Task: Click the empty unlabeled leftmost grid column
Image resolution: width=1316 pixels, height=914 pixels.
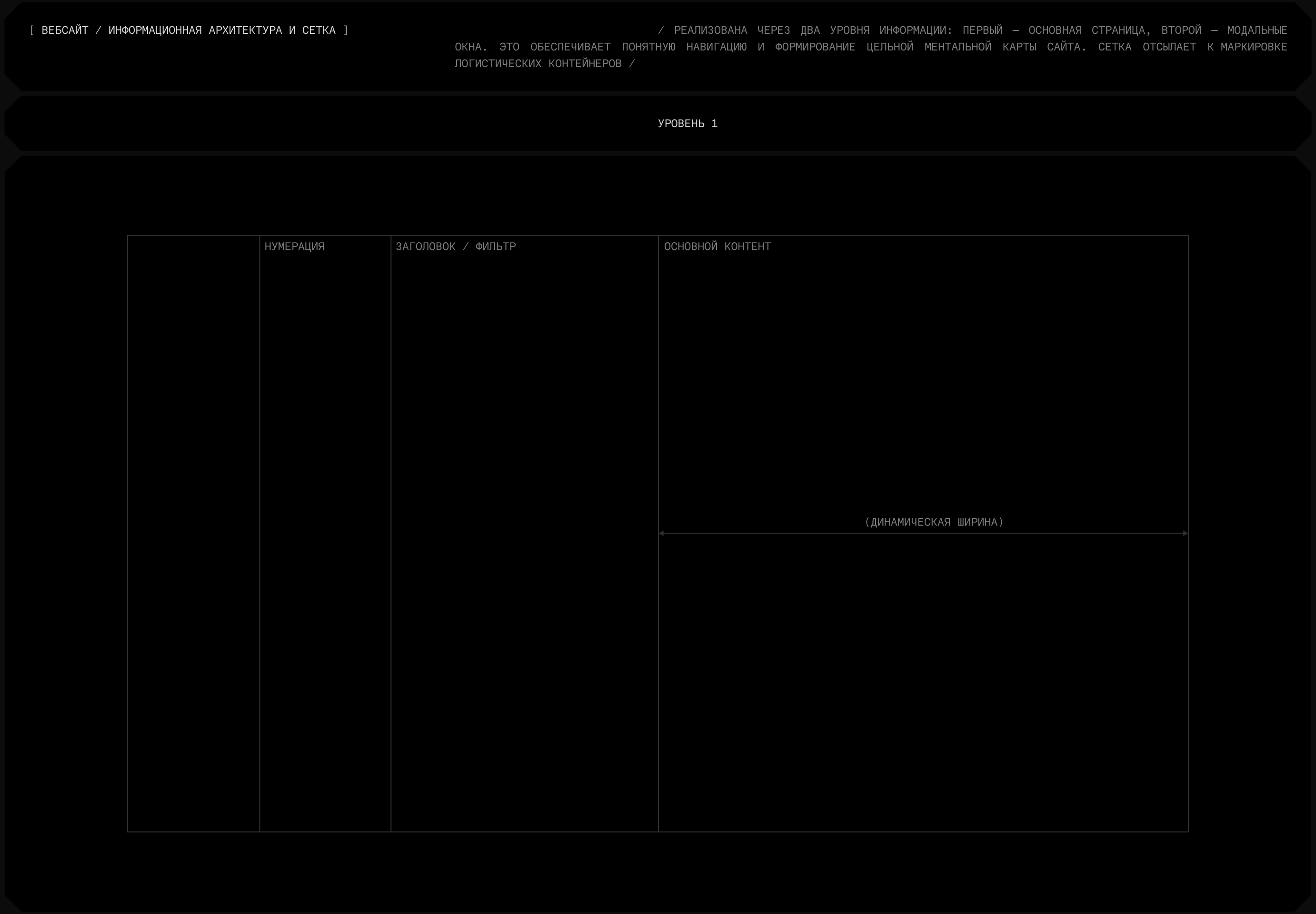Action: (194, 533)
